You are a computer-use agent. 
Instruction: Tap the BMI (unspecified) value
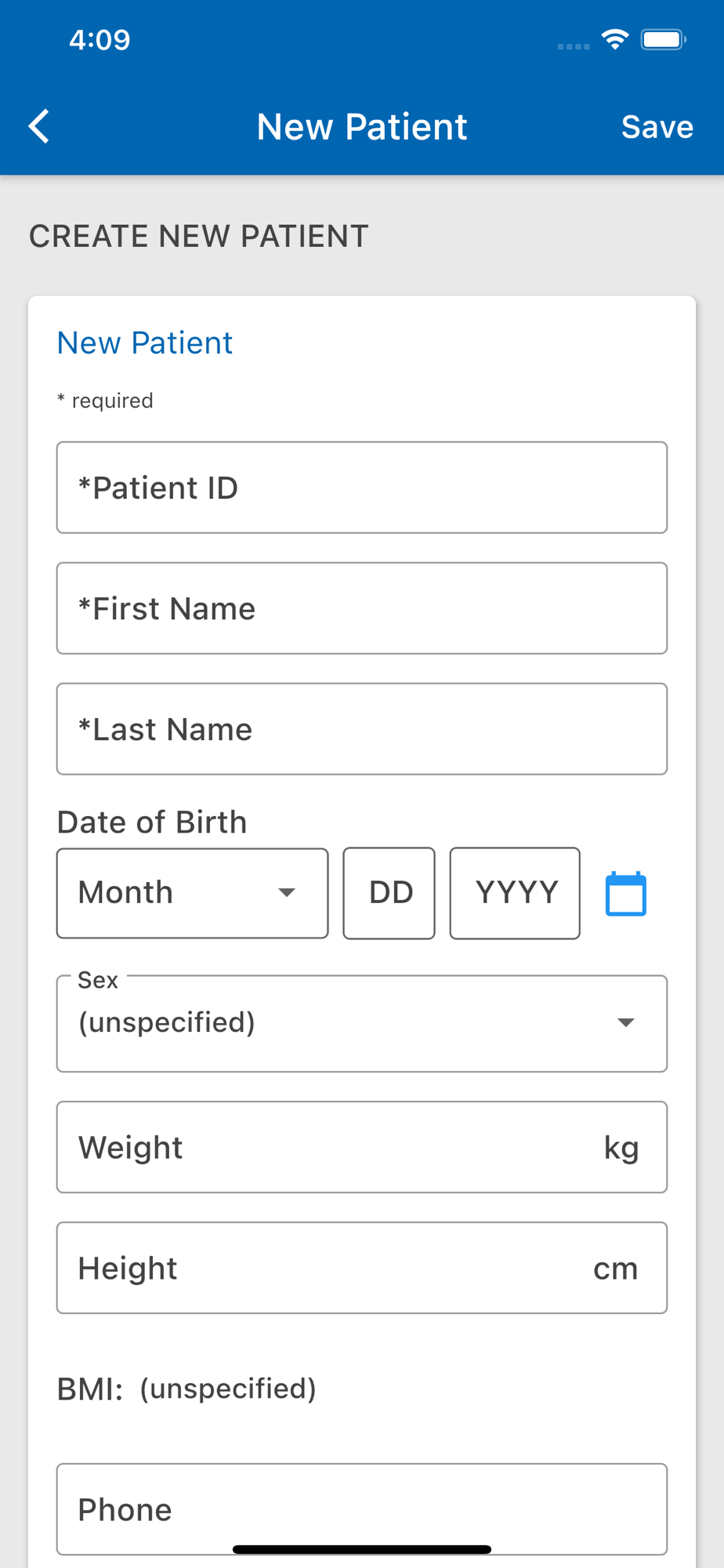click(x=228, y=1388)
